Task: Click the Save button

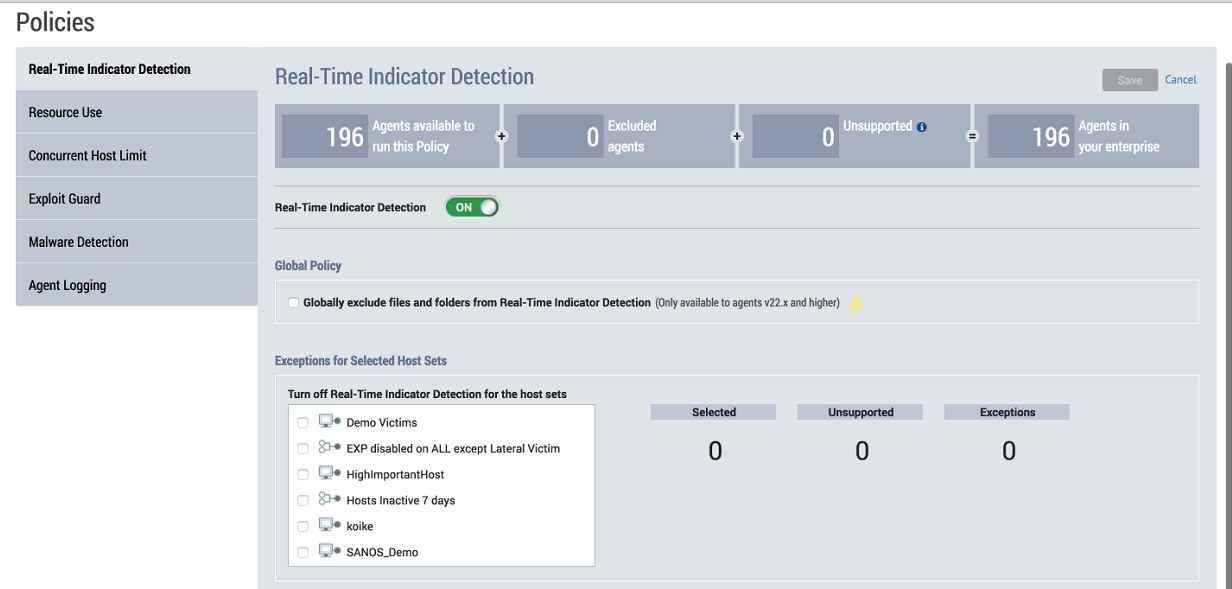Action: [x=1130, y=80]
